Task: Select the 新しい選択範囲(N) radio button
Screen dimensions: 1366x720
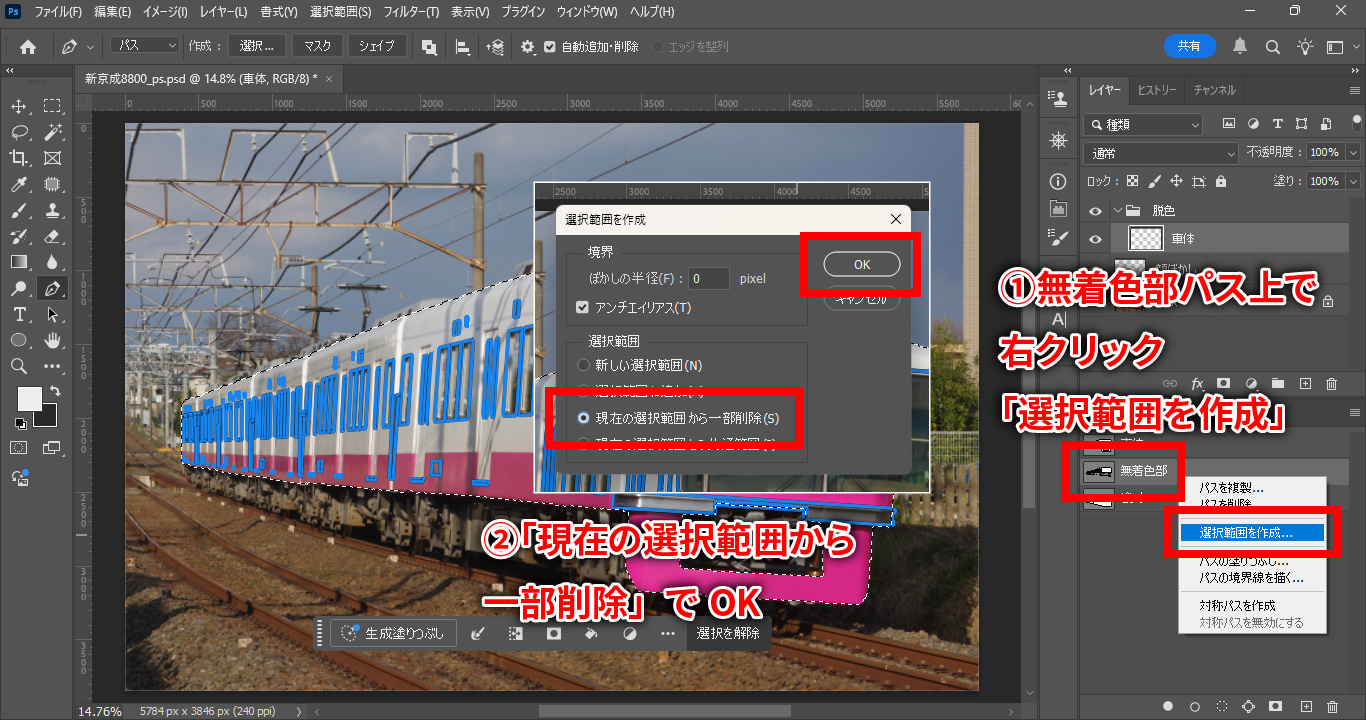Action: [584, 366]
